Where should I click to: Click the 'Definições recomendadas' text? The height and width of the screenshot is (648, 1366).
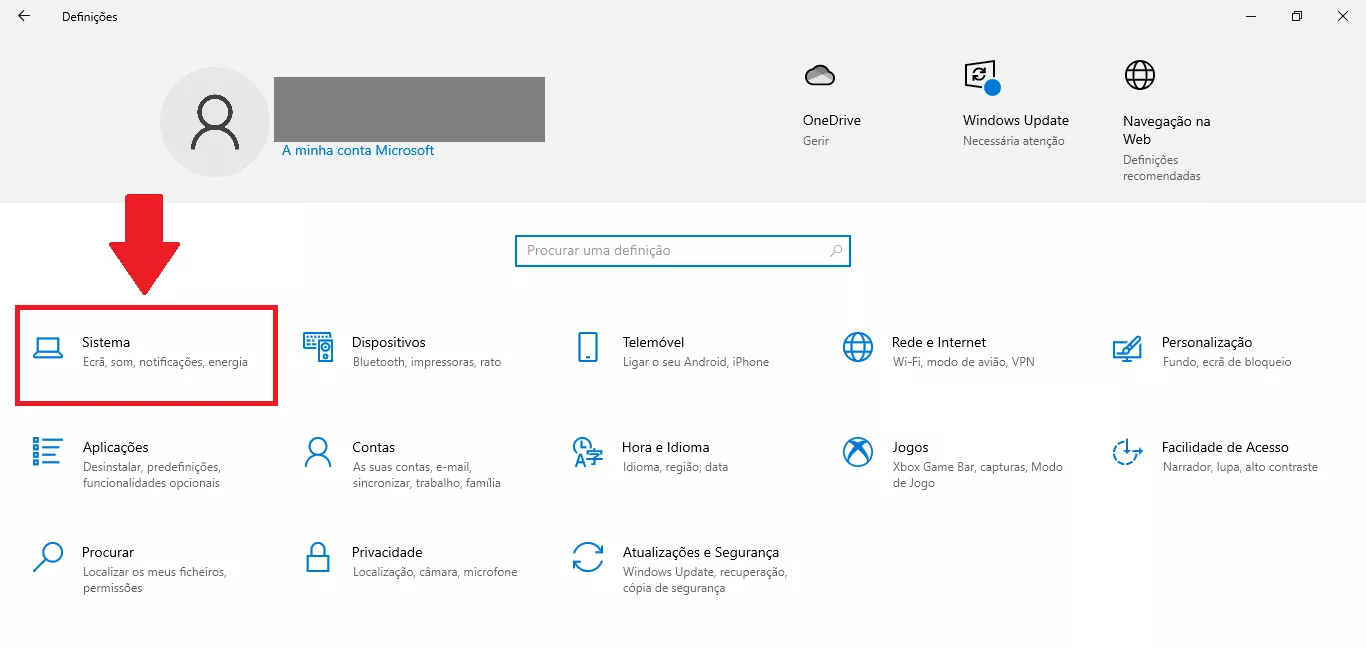click(1162, 168)
